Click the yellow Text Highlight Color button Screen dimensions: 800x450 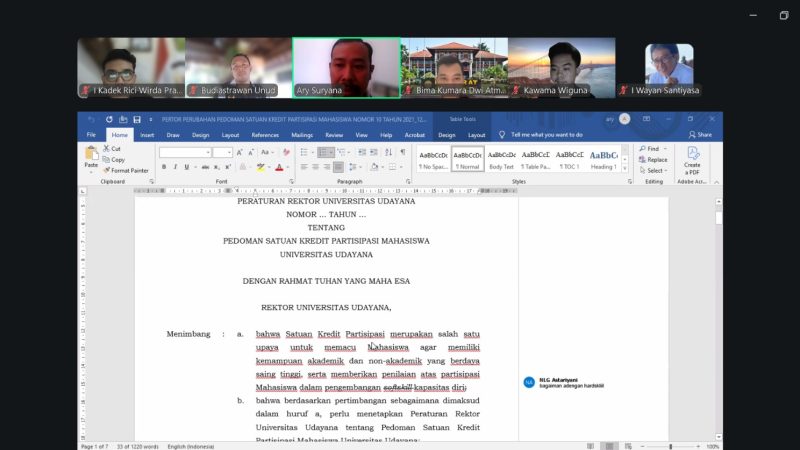(261, 167)
